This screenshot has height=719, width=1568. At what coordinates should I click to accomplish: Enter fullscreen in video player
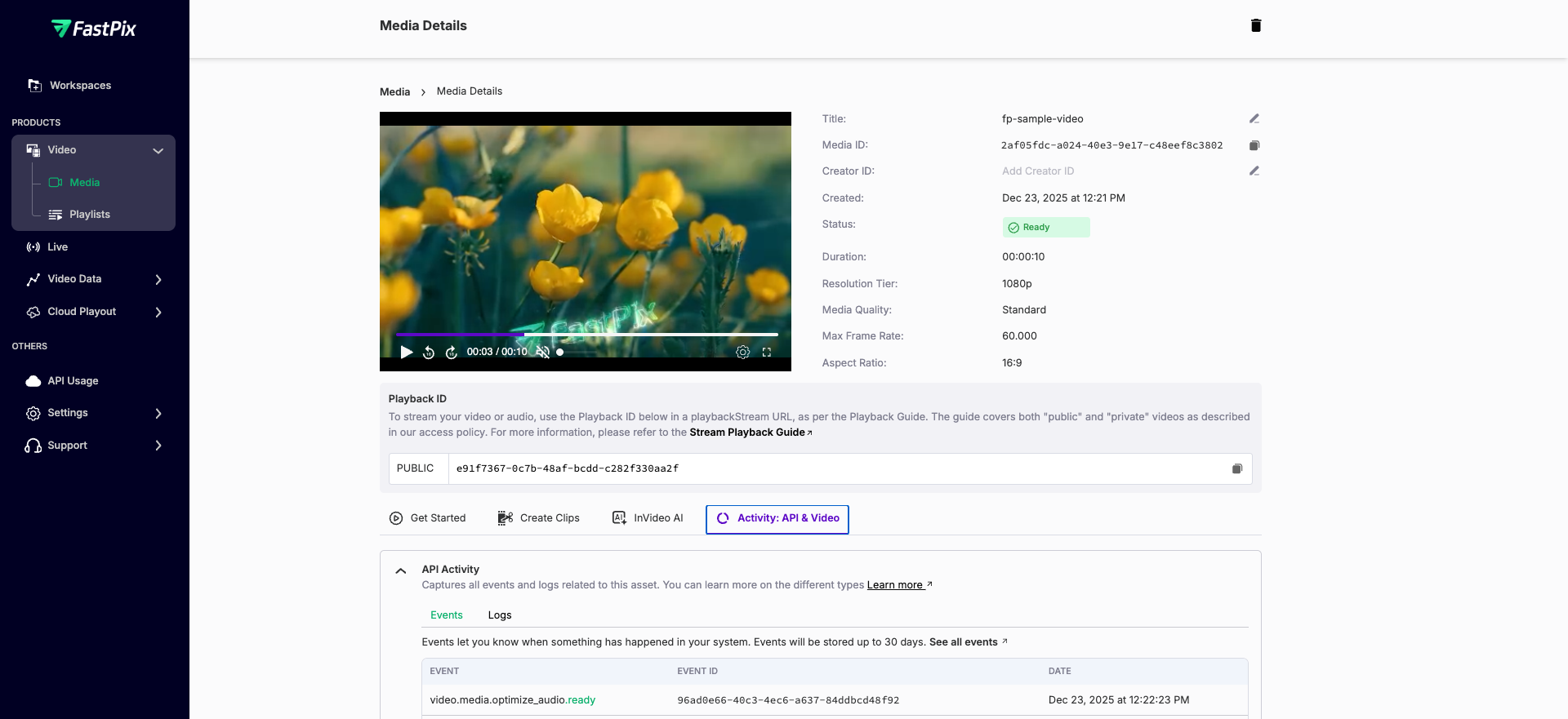pos(767,352)
